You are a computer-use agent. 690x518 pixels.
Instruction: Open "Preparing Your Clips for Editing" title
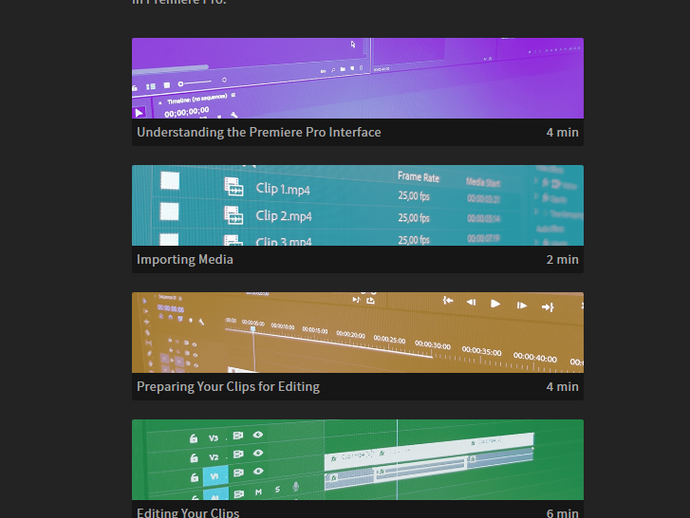coord(228,386)
